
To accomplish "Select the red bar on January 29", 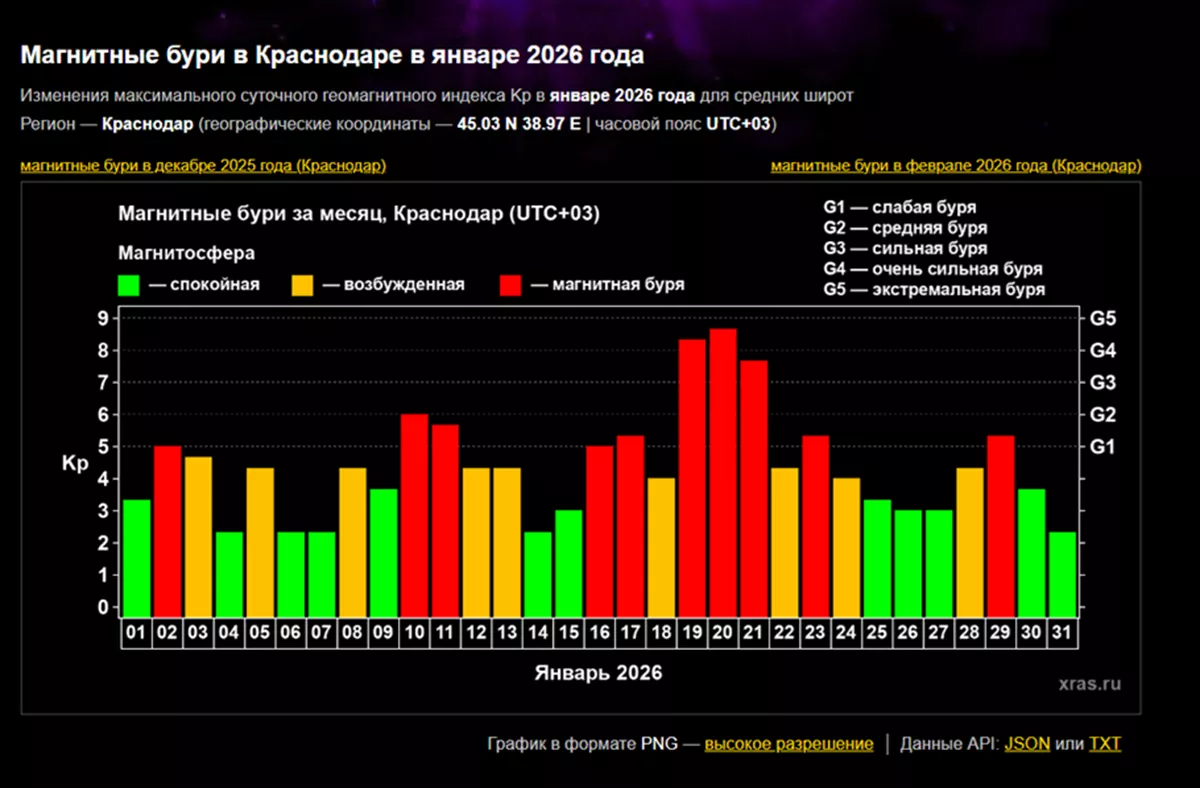I will 1000,520.
